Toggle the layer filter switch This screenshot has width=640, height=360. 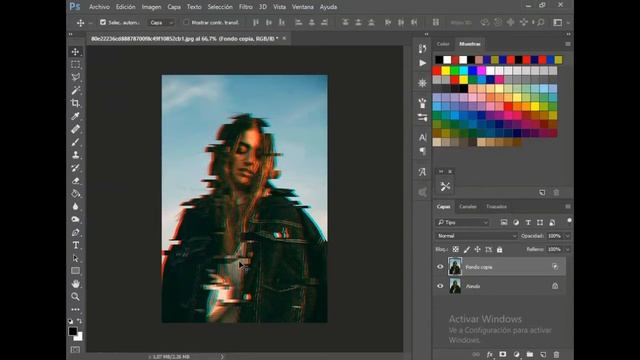coord(569,221)
